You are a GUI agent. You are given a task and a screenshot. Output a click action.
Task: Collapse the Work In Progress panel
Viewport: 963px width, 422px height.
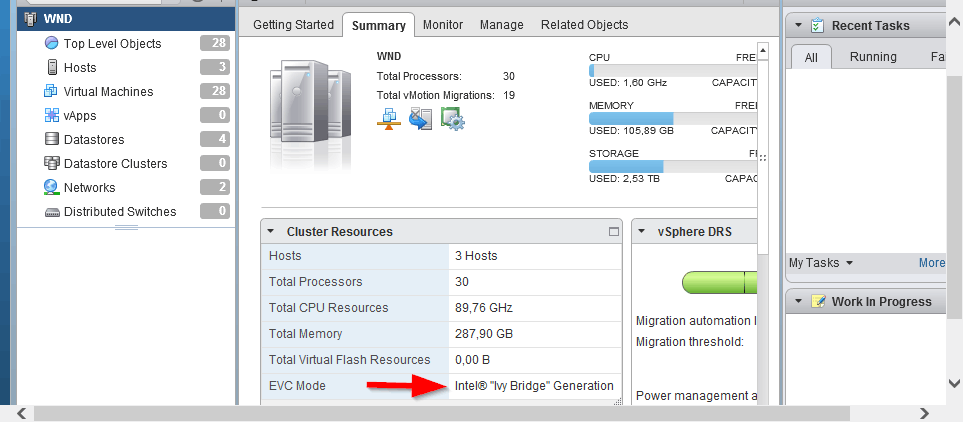coord(799,301)
